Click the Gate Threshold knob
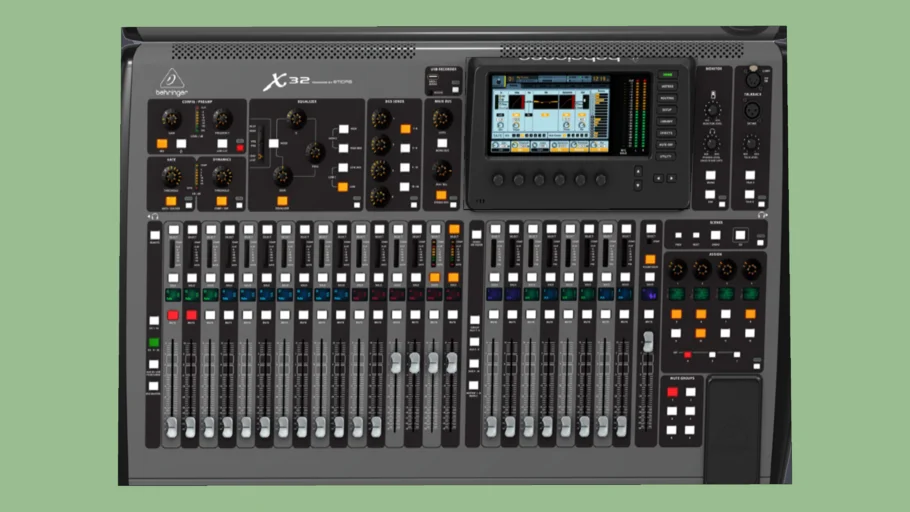The image size is (910, 512). [171, 176]
